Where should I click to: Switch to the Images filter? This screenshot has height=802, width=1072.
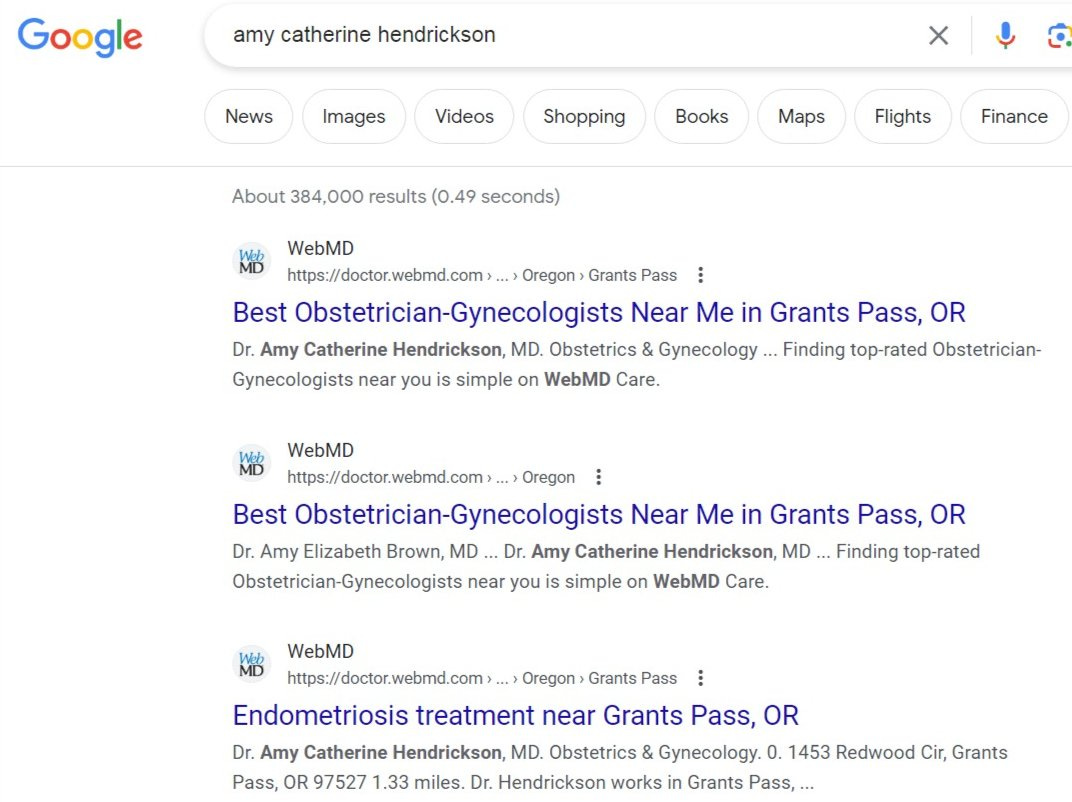[x=353, y=116]
